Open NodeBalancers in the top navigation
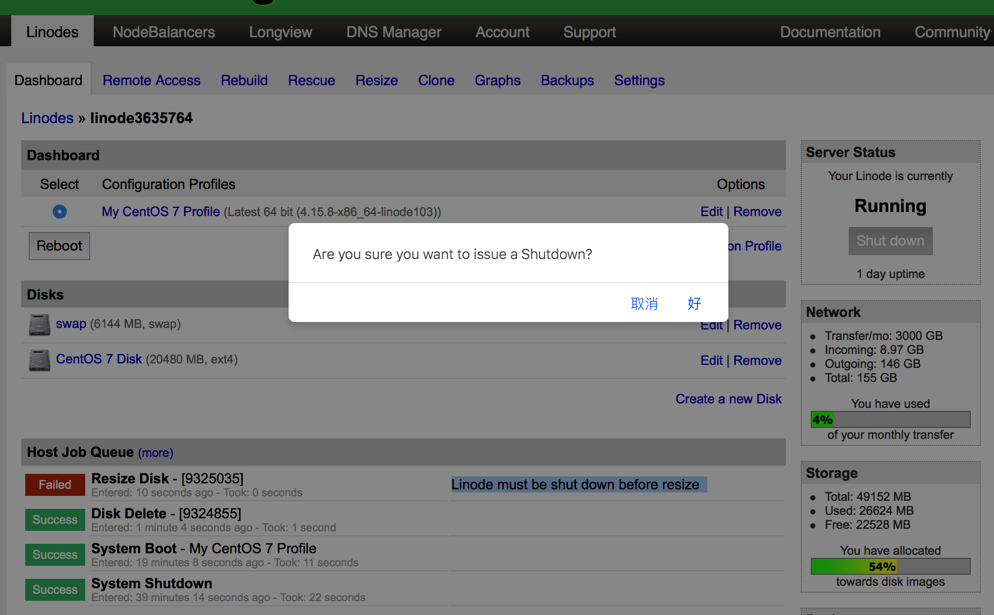The width and height of the screenshot is (994, 615). (164, 32)
